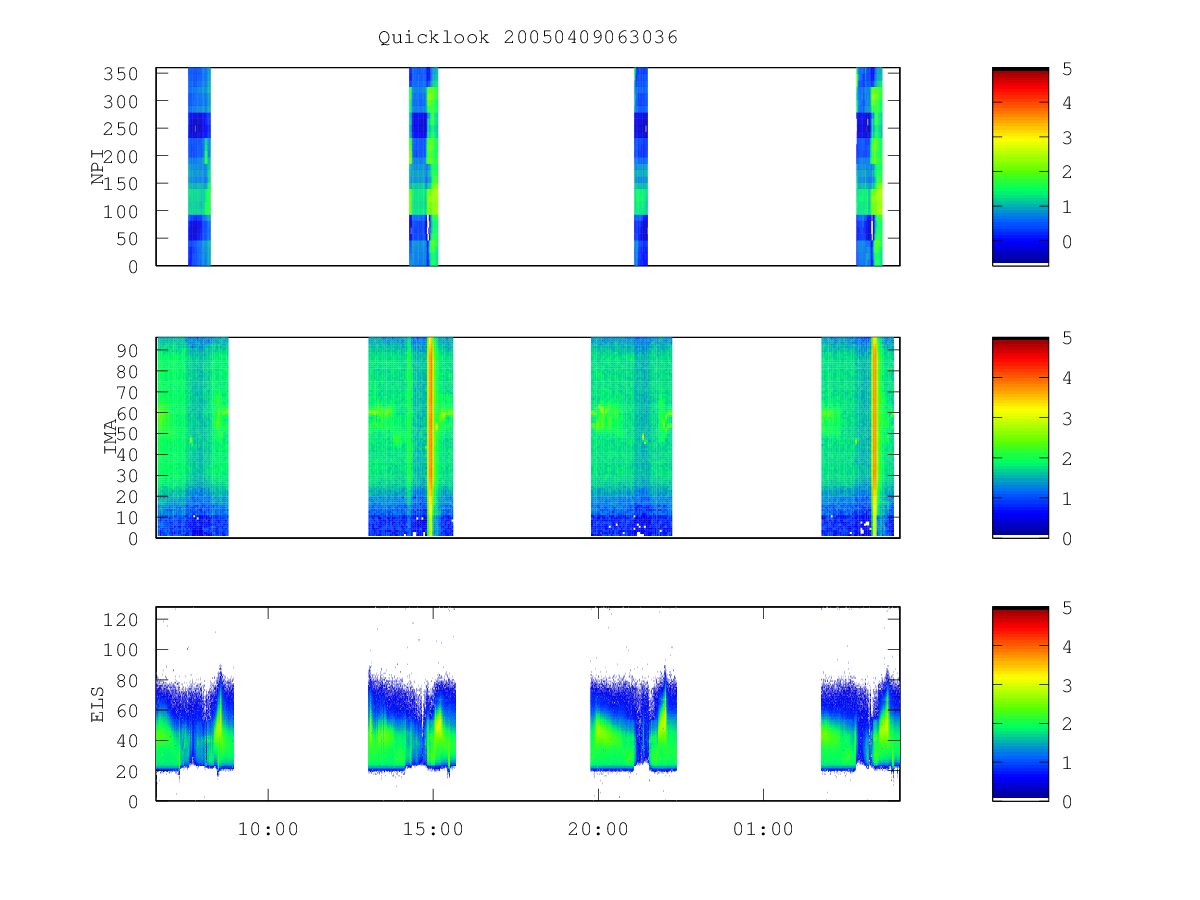
Task: Click the NPI panel color scale bar
Action: tap(1020, 167)
